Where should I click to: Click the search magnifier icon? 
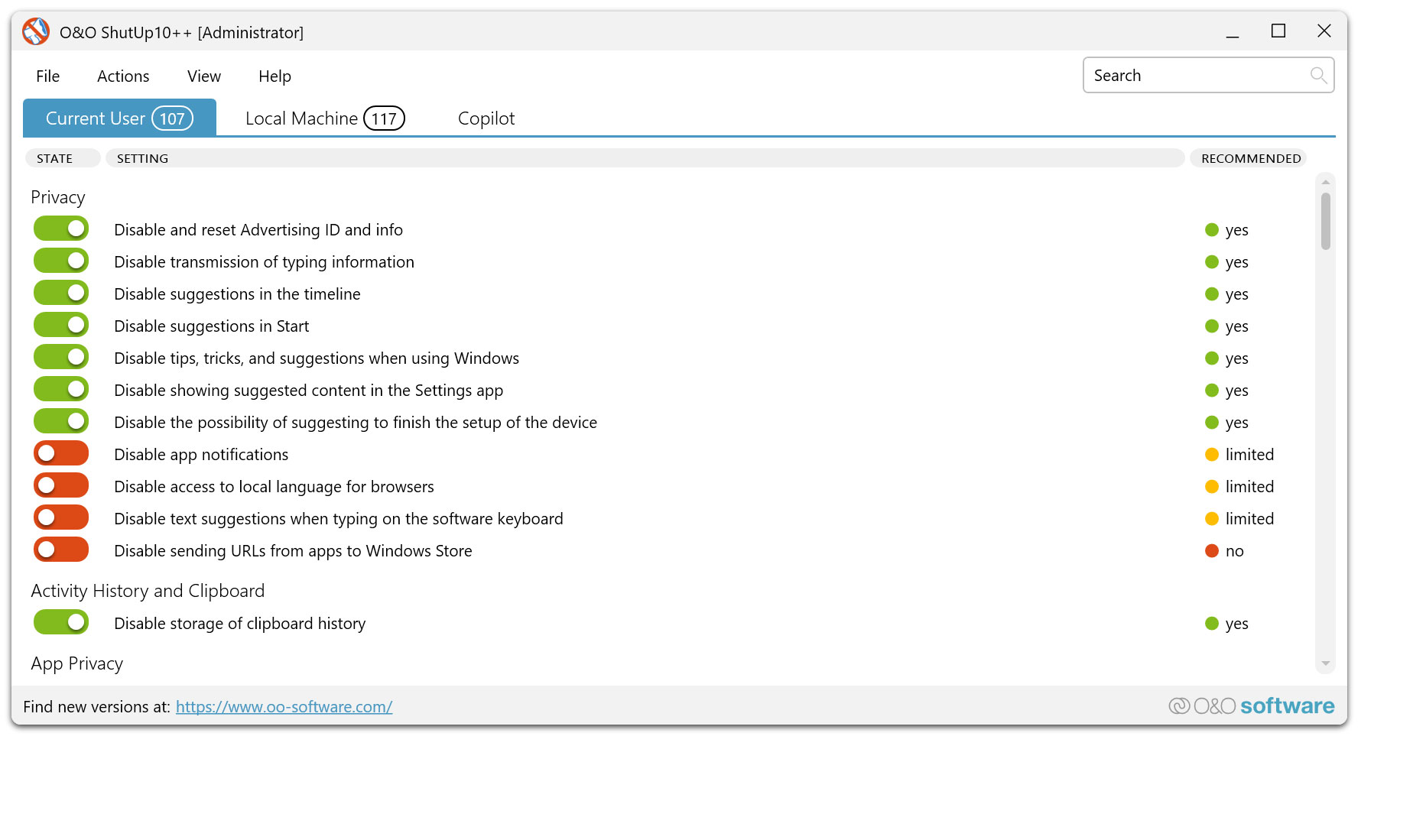click(1318, 75)
